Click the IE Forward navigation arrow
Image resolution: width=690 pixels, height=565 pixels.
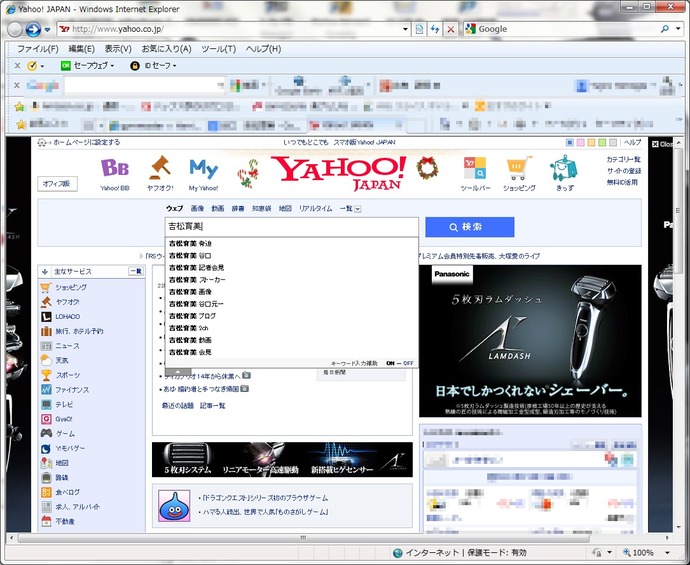pyautogui.click(x=33, y=29)
